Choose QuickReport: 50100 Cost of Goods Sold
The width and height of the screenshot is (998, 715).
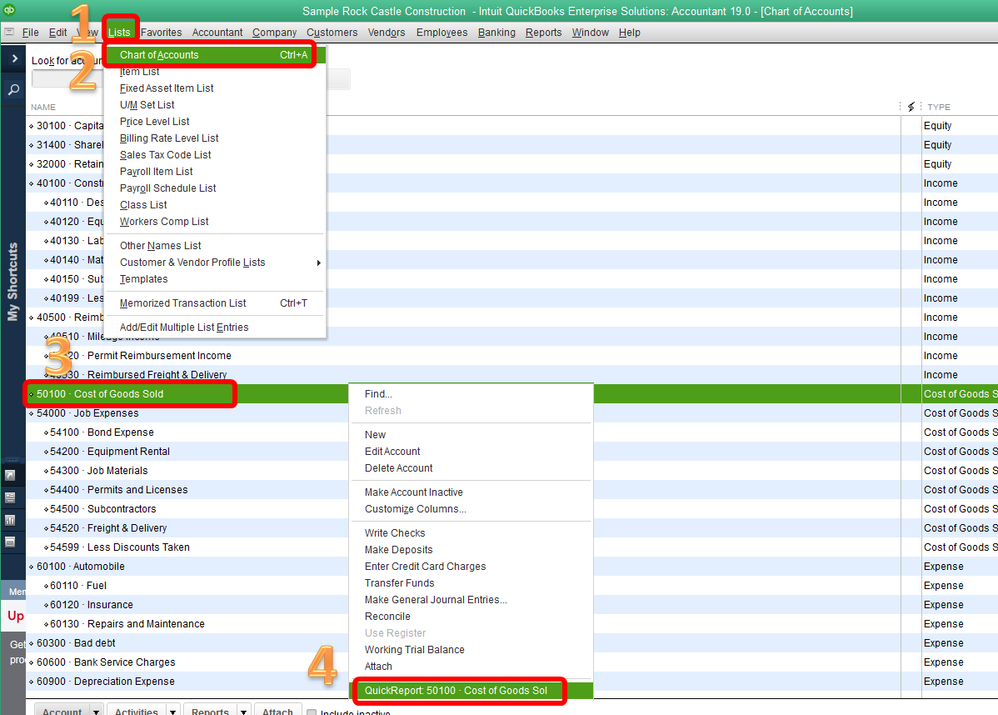point(472,691)
